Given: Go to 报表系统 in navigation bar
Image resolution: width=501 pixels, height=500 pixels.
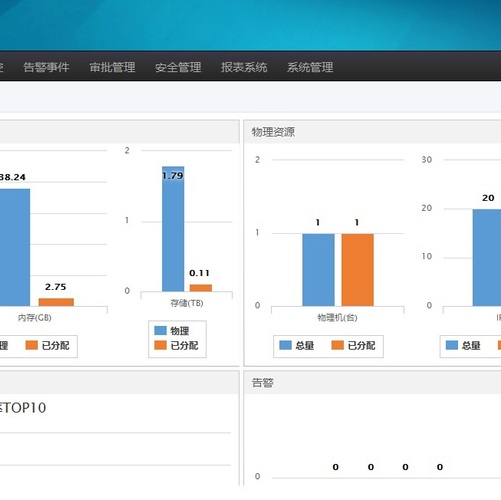Looking at the screenshot, I should (244, 67).
